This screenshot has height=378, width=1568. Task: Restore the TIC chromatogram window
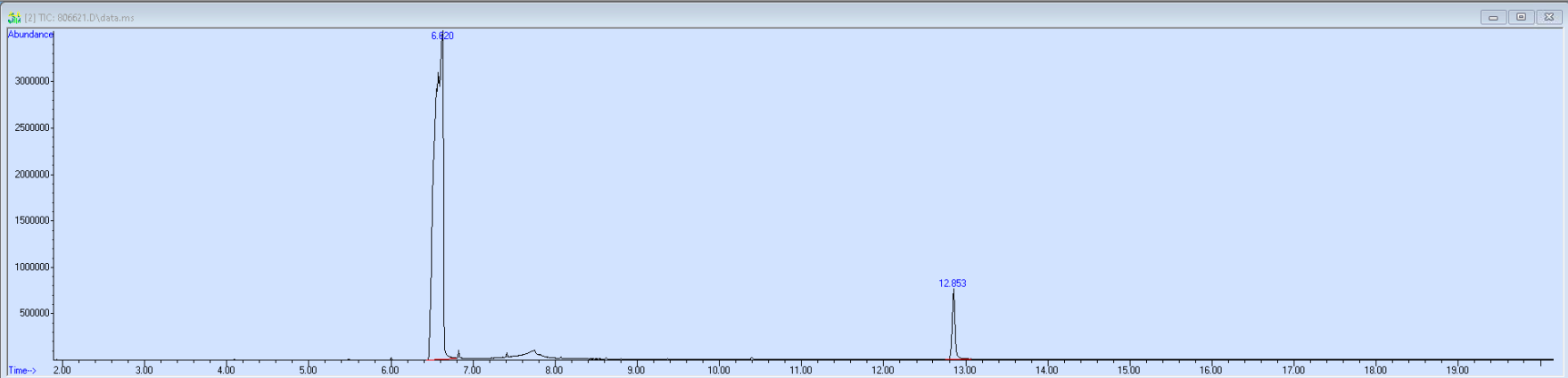tap(1522, 17)
